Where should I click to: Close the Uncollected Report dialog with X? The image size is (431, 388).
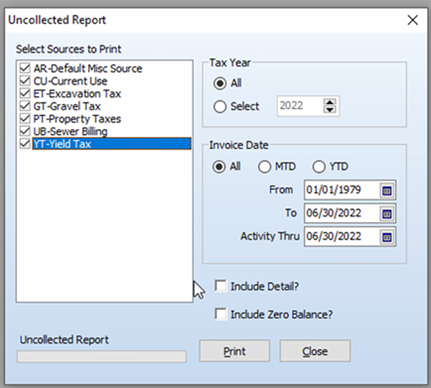click(x=413, y=20)
